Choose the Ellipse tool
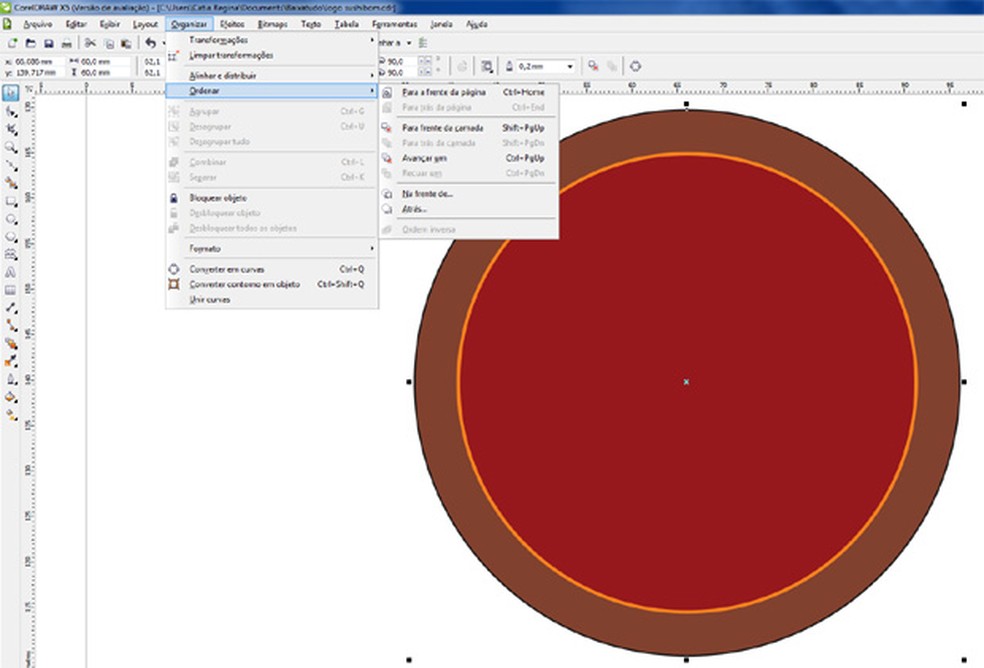This screenshot has height=668, width=984. click(x=11, y=218)
